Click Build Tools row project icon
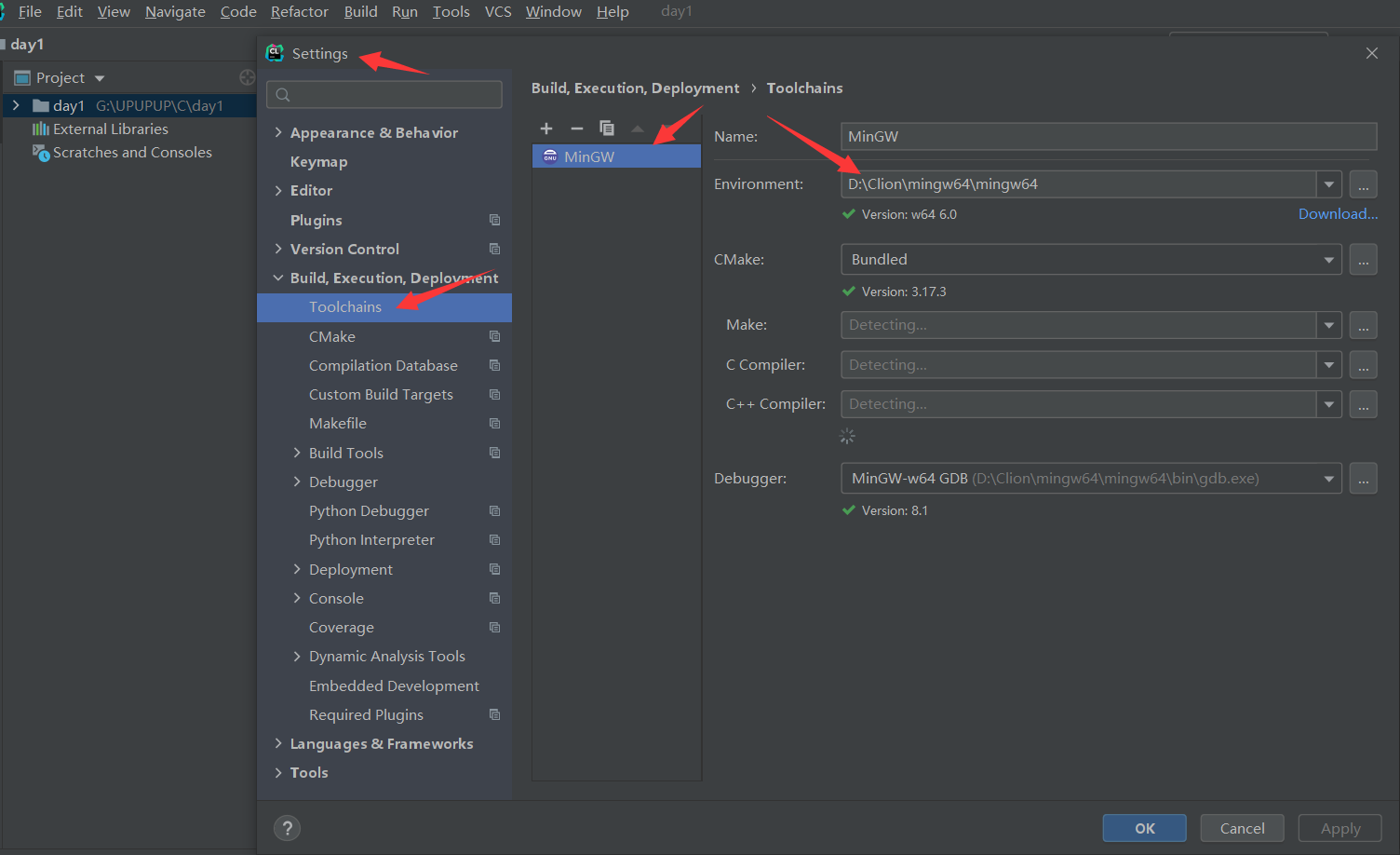1400x855 pixels. click(495, 453)
